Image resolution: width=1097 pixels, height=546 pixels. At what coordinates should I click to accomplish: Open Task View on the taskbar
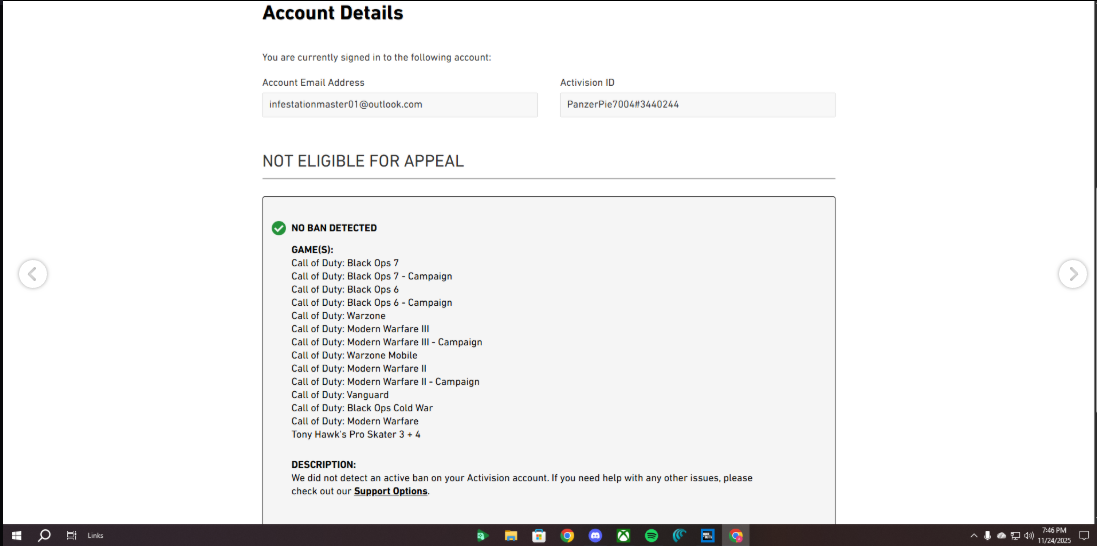(71, 536)
